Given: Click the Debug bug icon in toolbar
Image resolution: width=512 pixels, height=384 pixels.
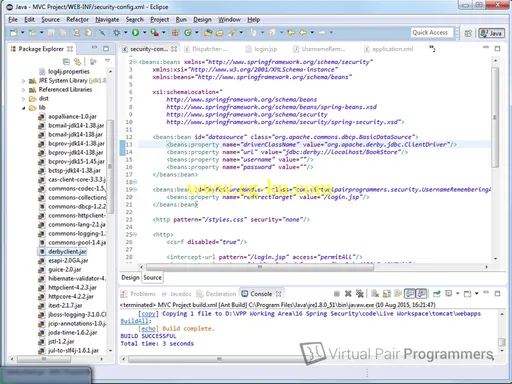Looking at the screenshot, I should tap(117, 32).
